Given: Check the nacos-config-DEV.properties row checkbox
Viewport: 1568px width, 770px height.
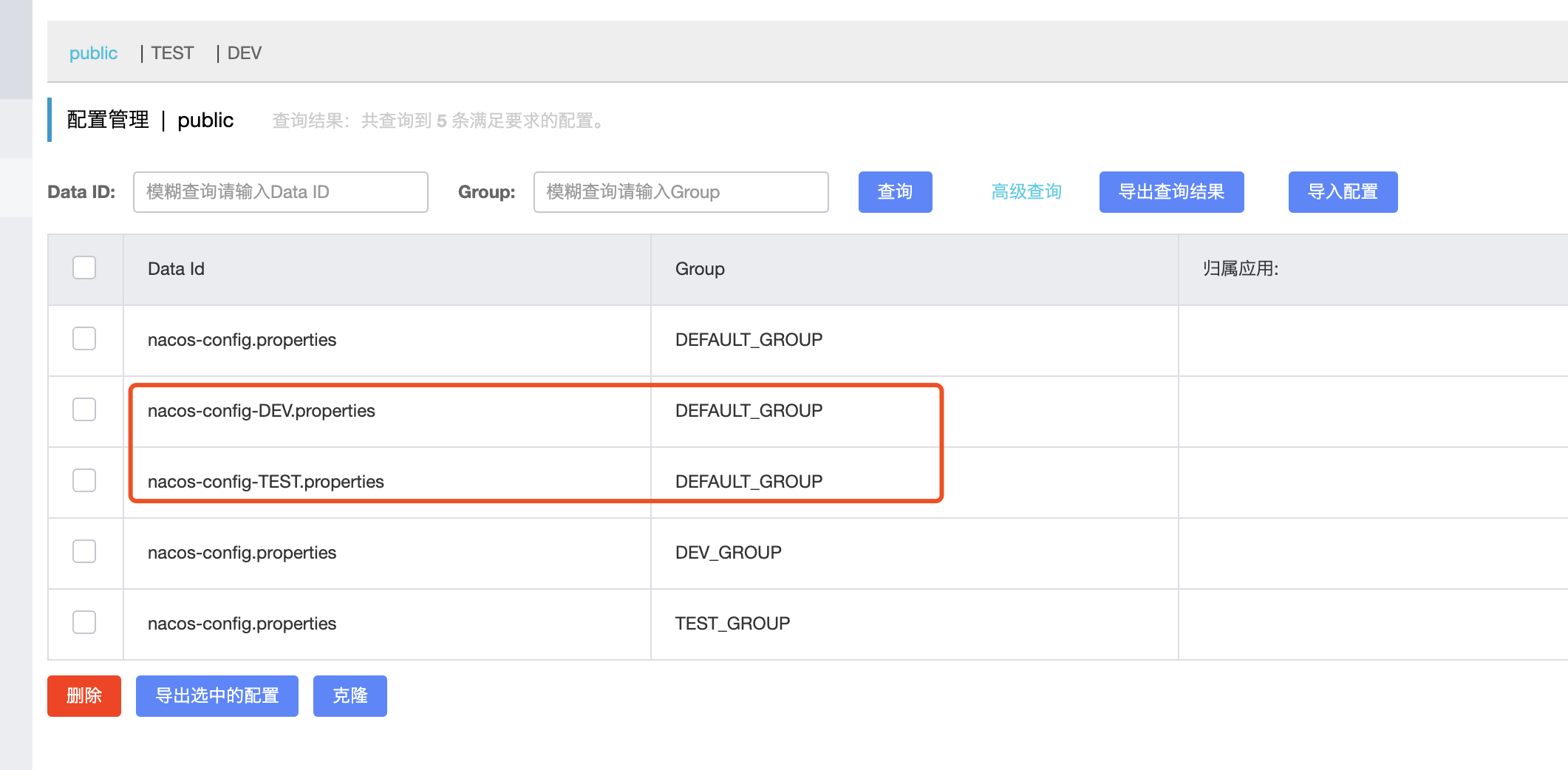Looking at the screenshot, I should click(84, 409).
